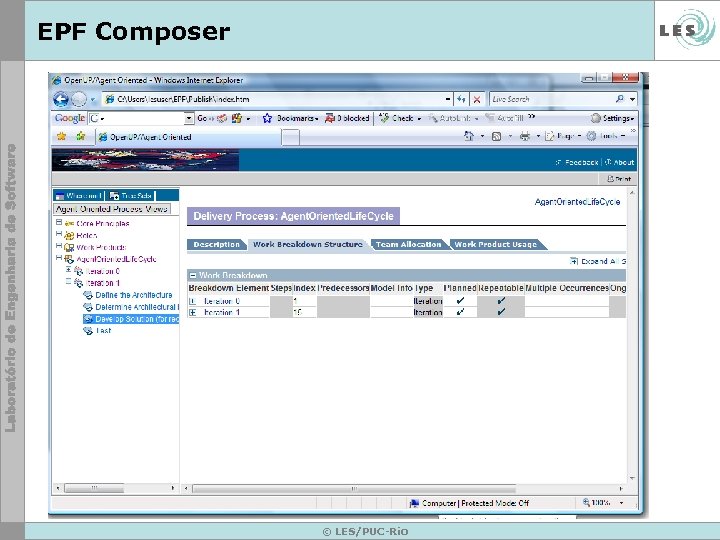Click the red Stop loading icon
This screenshot has height=540, width=720.
coord(477,99)
